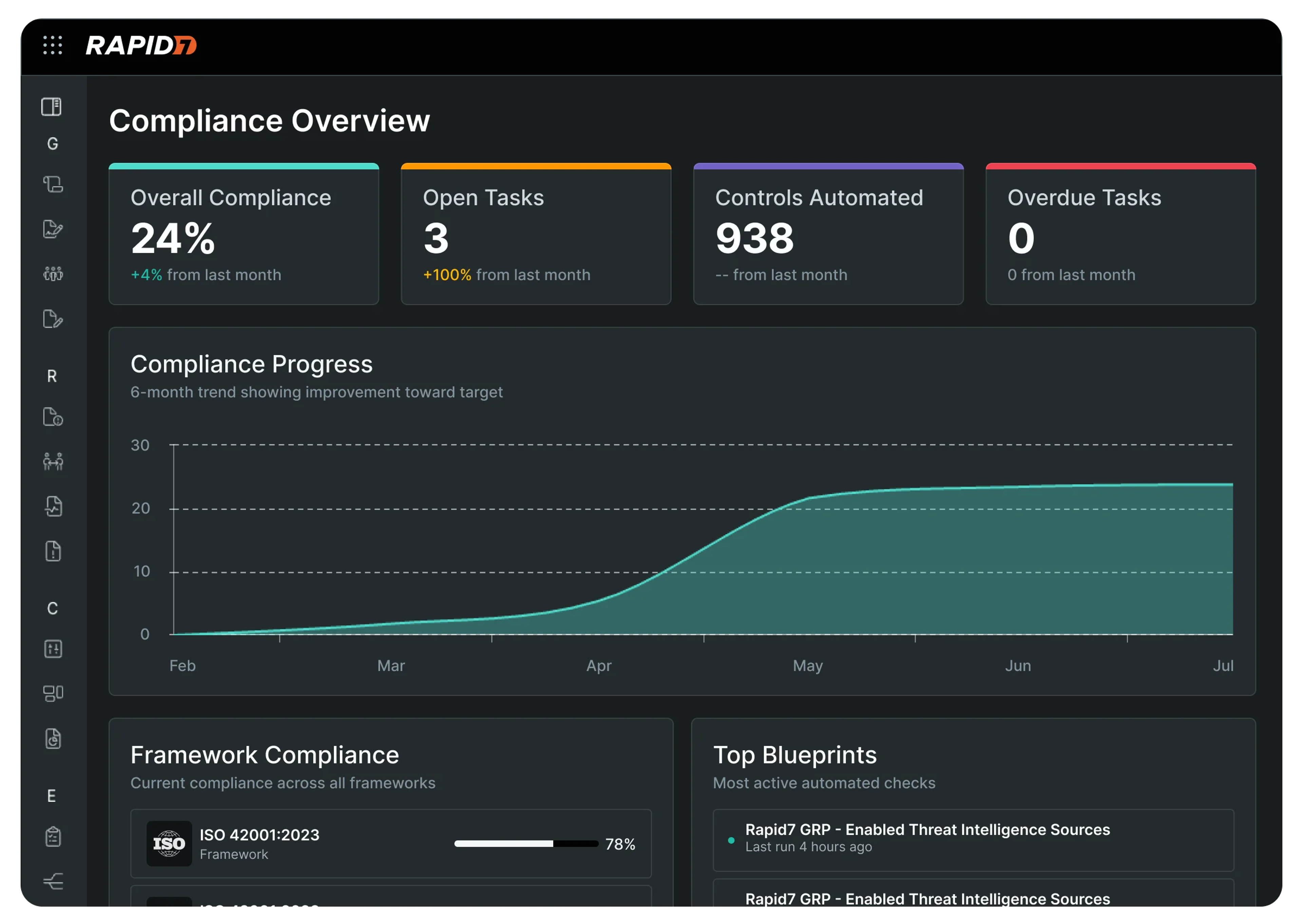Click '6-month trend showing improvement toward target' text
Image resolution: width=1303 pixels, height=924 pixels.
coord(316,392)
